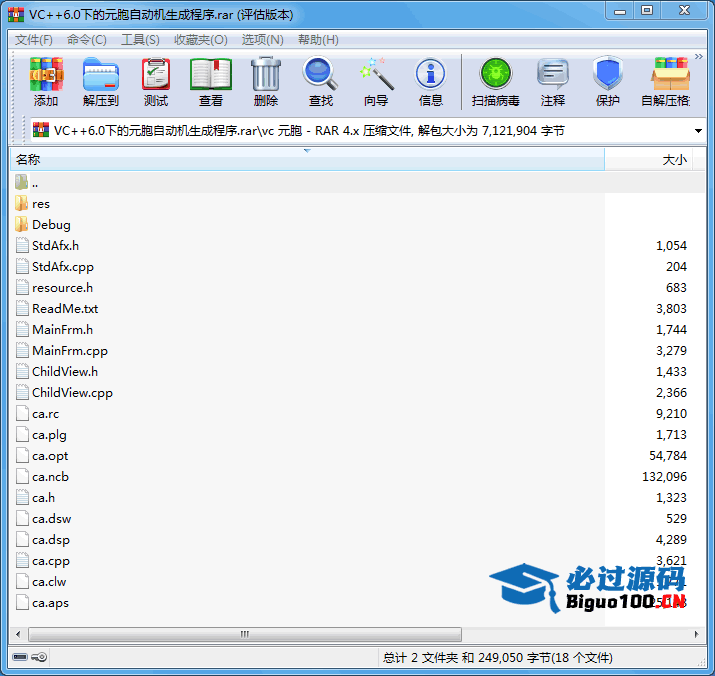This screenshot has height=676, width=715.
Task: Open the address path dropdown arrow
Action: coord(698,131)
